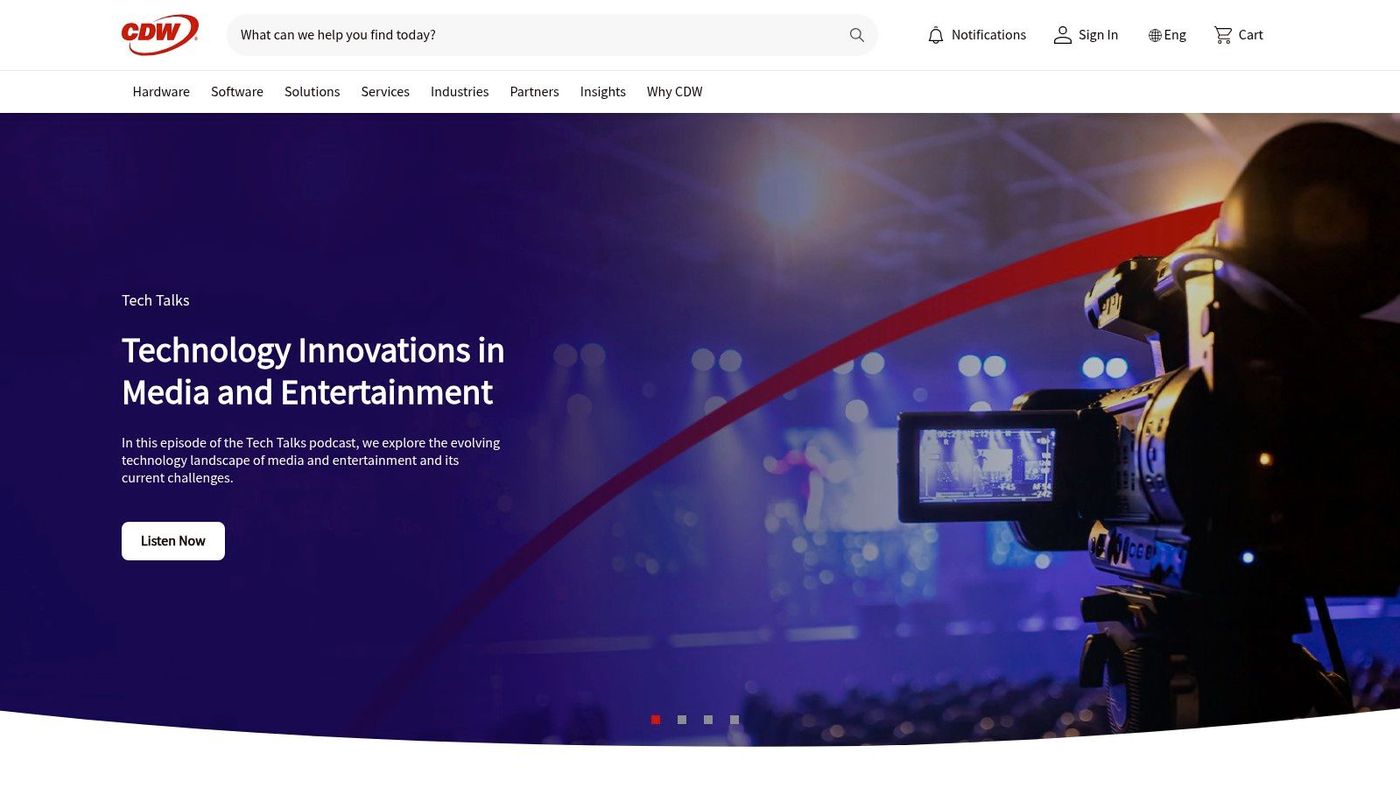This screenshot has width=1400, height=788.
Task: Click the headline 'Technology Innovations in Media and Entertainment'
Action: click(313, 371)
